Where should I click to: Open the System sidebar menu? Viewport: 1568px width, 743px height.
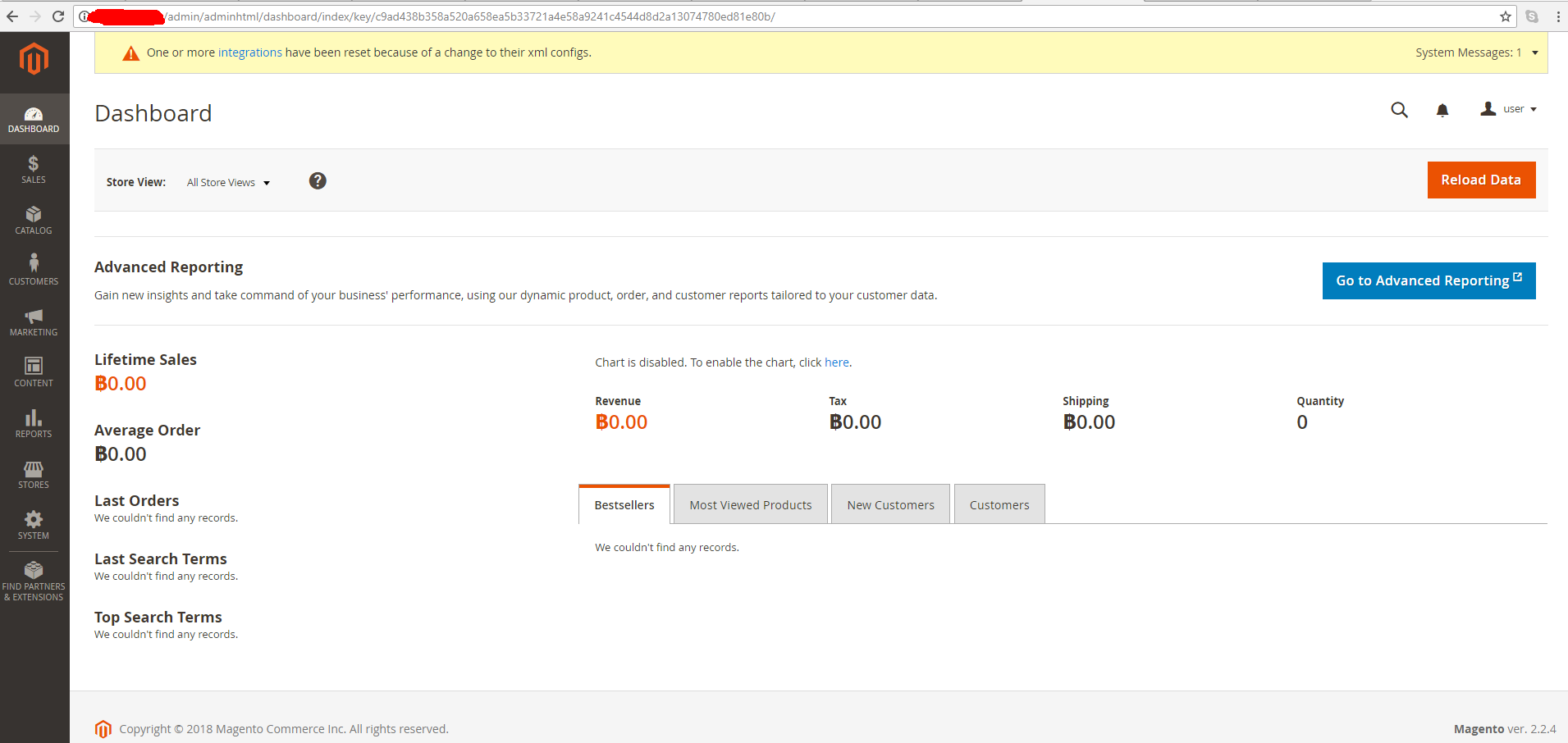(x=34, y=525)
